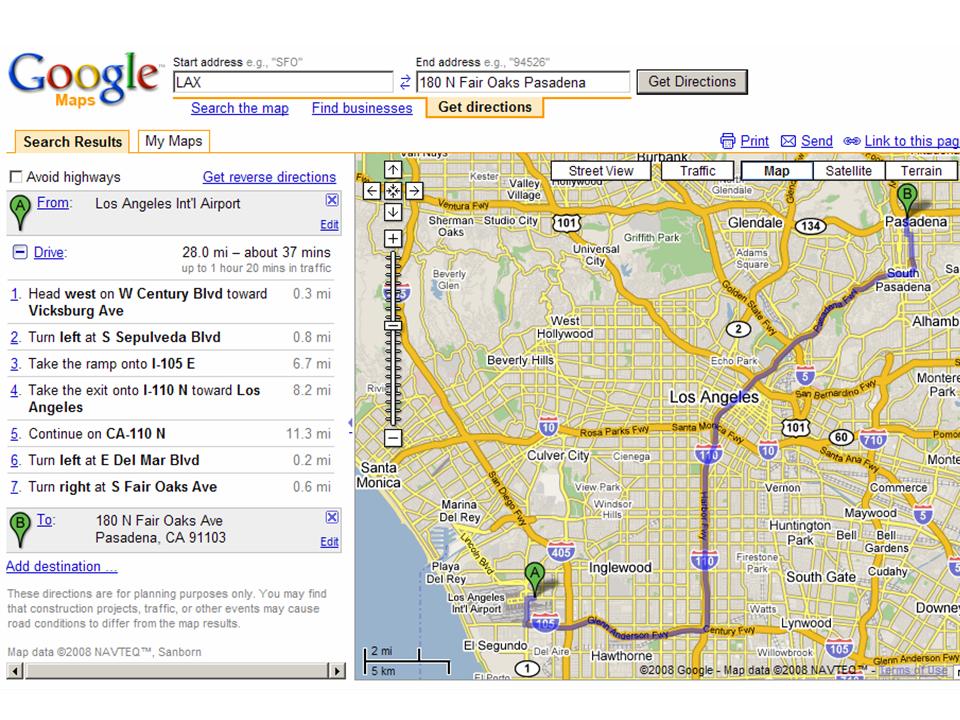Open step 2 Turn left at S Sepulveda
Screen dimensions: 960x720
click(x=171, y=337)
